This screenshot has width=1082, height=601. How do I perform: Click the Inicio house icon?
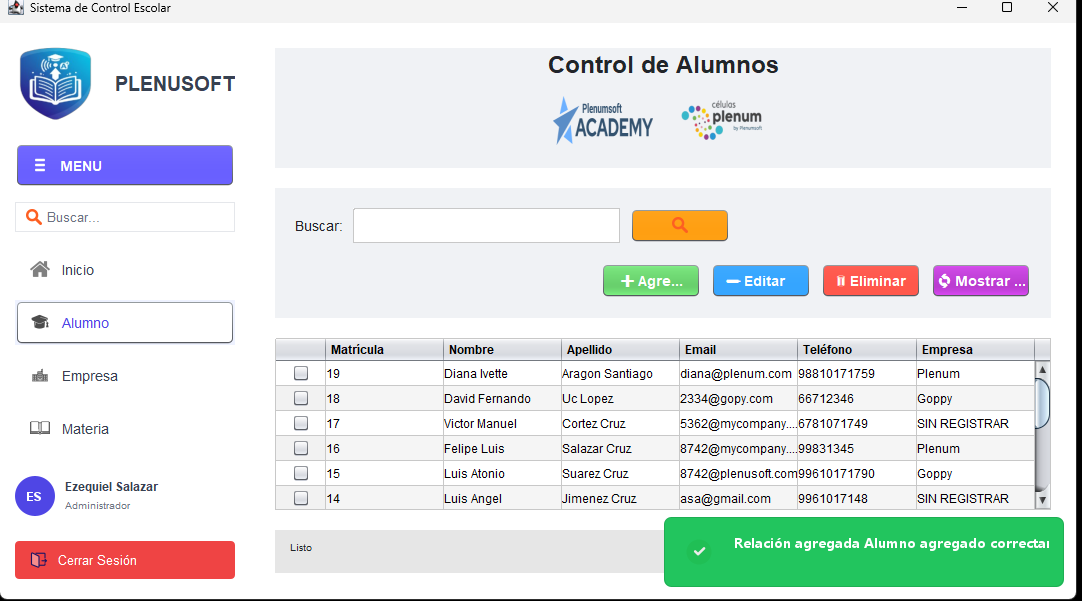[40, 270]
